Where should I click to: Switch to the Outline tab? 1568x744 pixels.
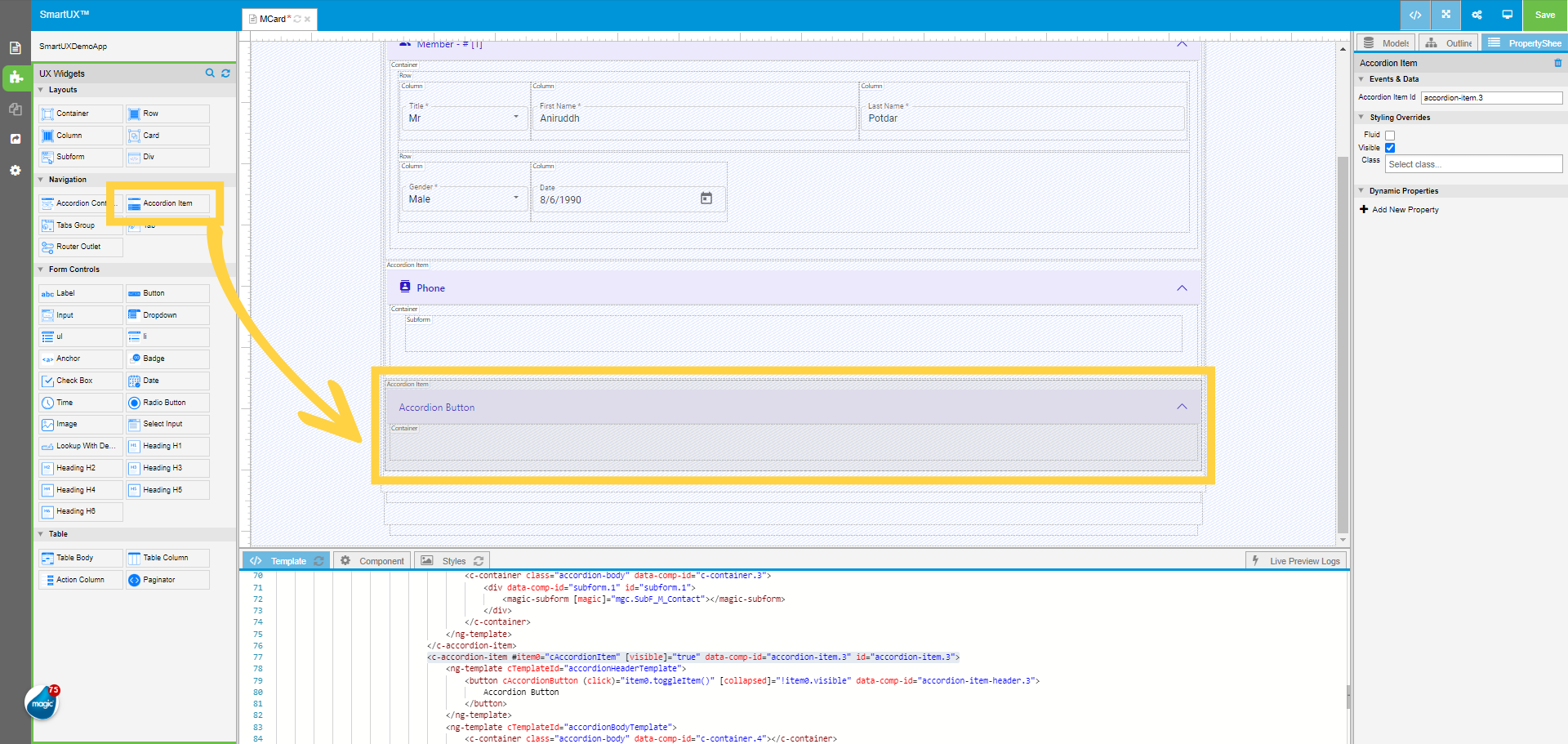coord(1450,43)
